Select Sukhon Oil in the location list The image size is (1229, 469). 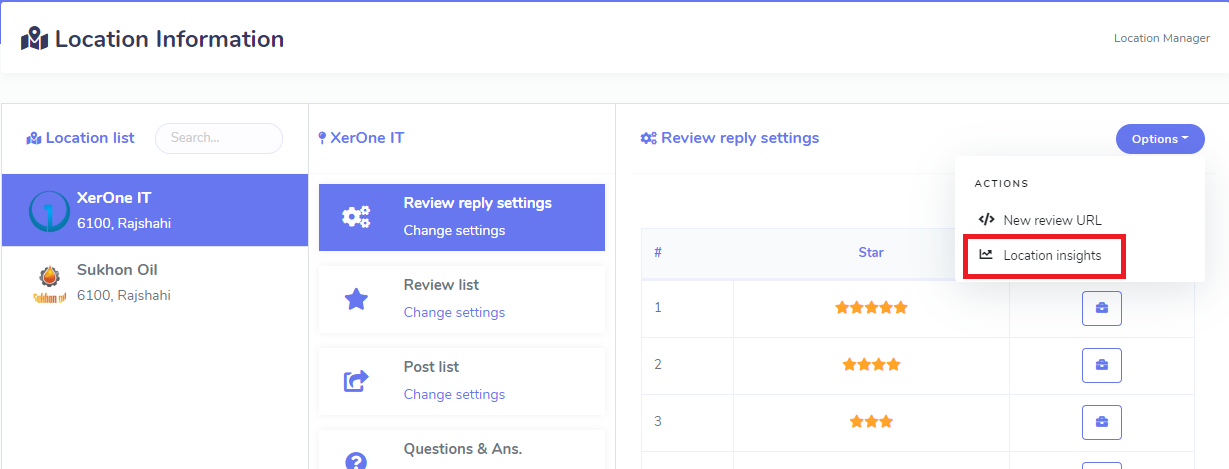(155, 283)
